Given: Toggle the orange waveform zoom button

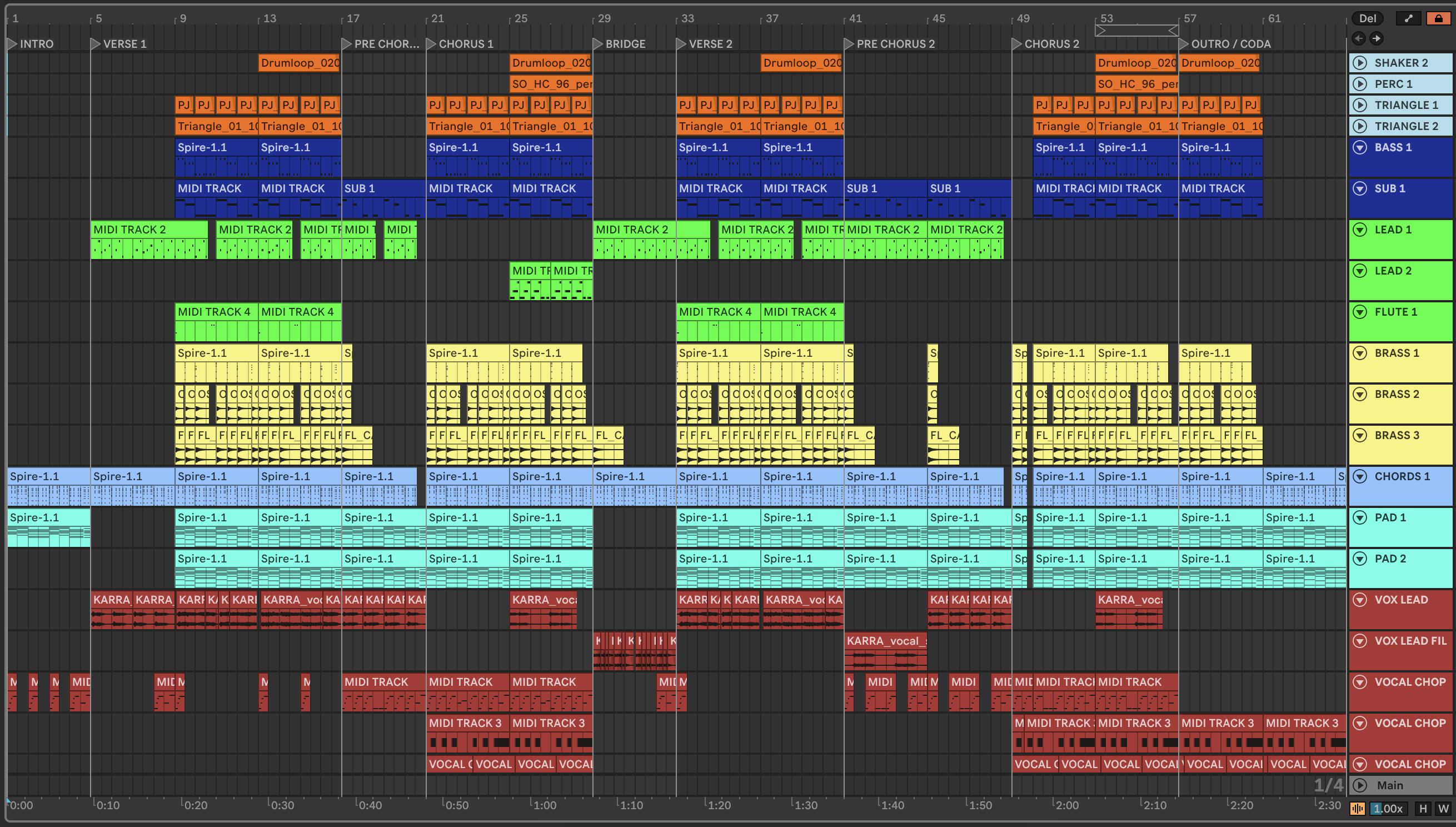Looking at the screenshot, I should 1357,809.
